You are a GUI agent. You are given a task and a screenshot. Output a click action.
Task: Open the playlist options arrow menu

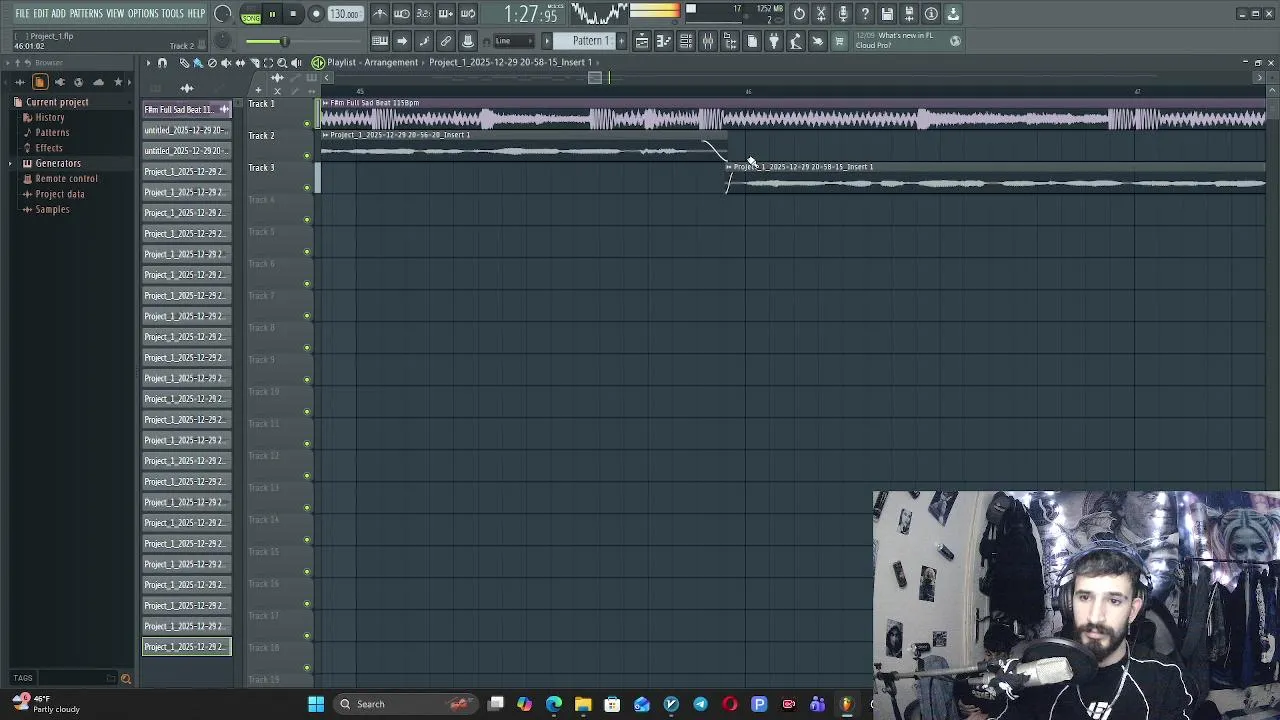click(148, 63)
